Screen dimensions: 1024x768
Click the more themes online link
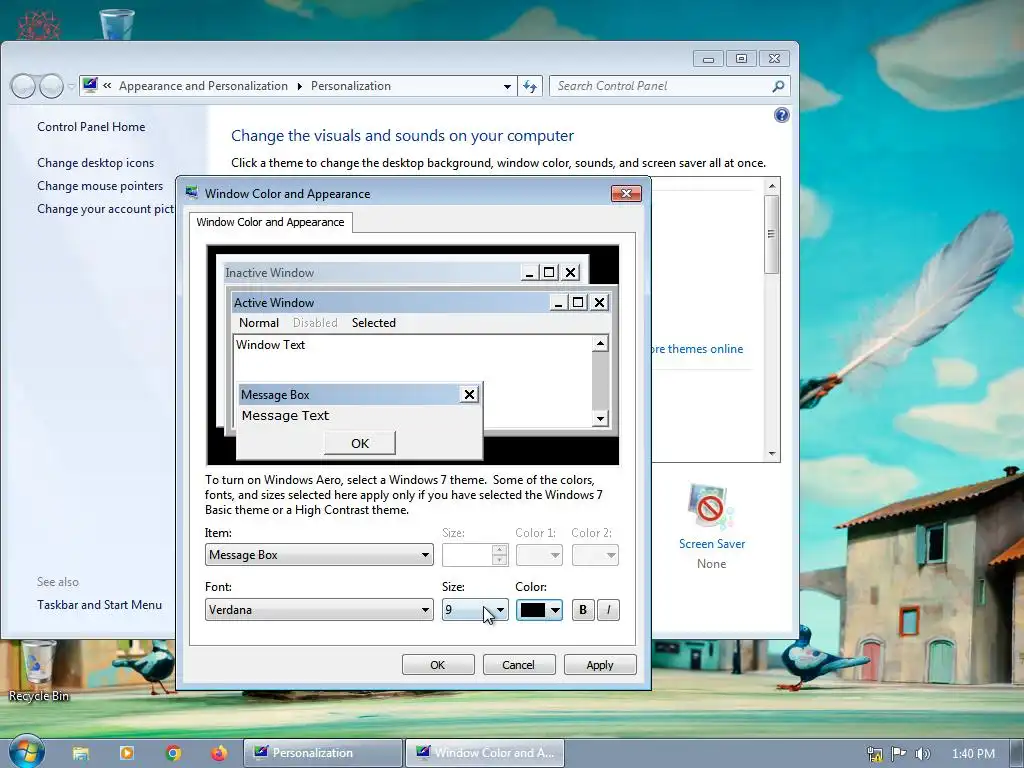click(x=697, y=349)
